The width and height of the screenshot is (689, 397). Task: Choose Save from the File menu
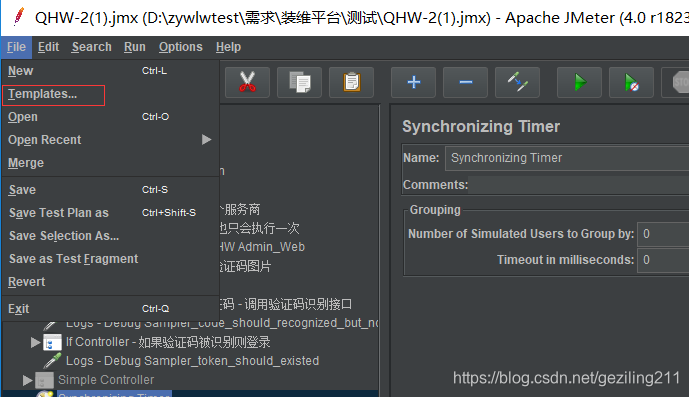[111, 190]
